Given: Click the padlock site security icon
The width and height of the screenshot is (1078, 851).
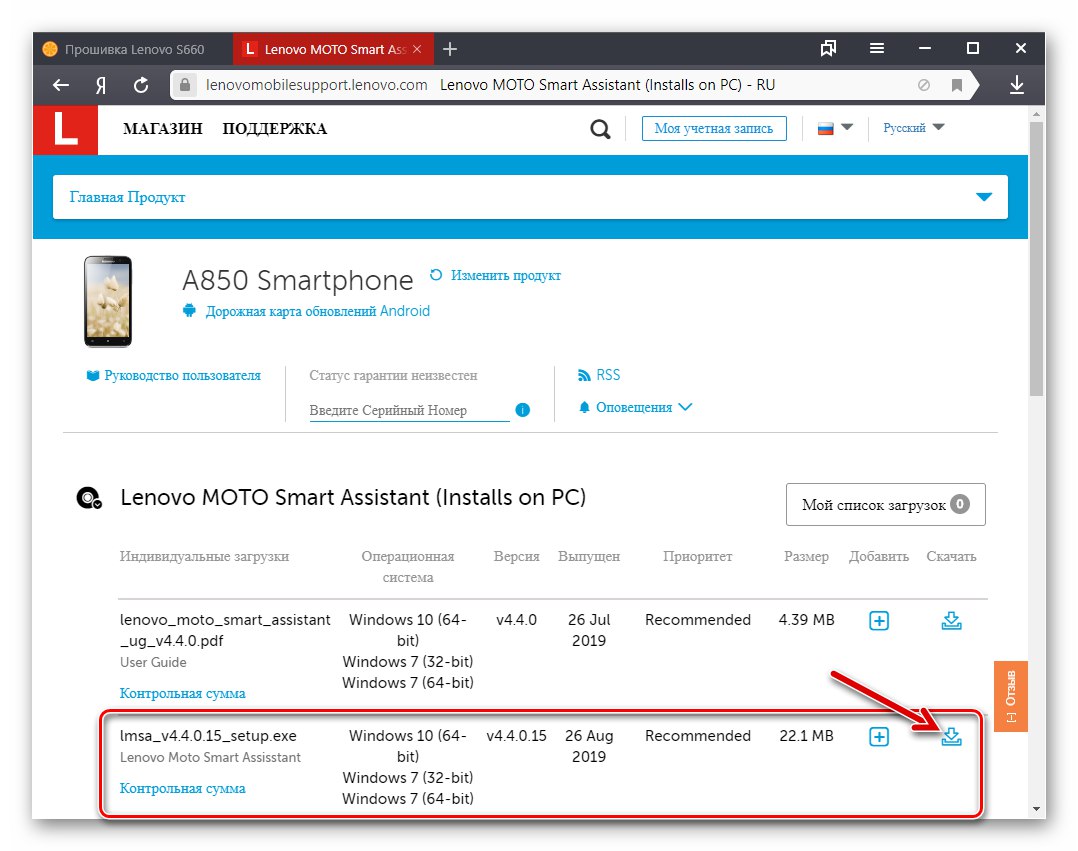Looking at the screenshot, I should (x=184, y=85).
